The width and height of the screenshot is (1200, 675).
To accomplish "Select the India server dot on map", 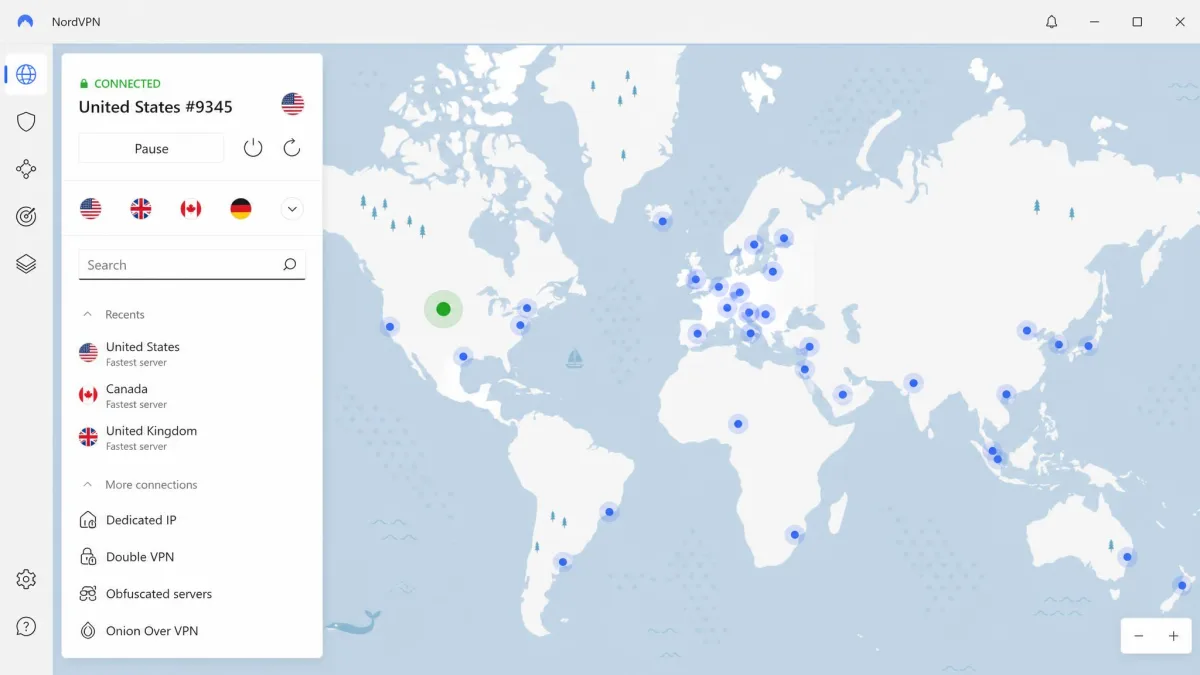I will tap(913, 382).
